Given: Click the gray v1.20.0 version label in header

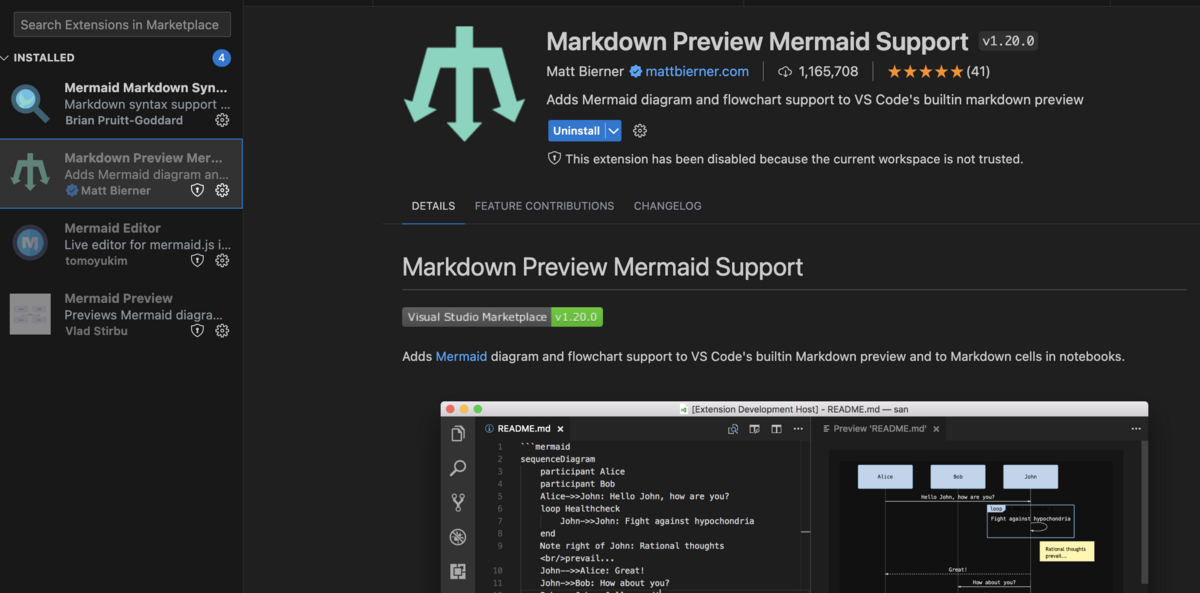Looking at the screenshot, I should (1008, 41).
